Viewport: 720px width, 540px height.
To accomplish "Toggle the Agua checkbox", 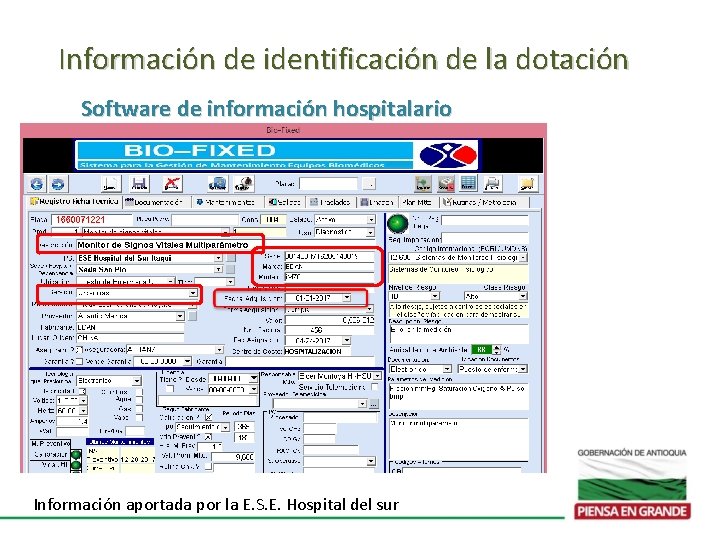I will (x=139, y=400).
